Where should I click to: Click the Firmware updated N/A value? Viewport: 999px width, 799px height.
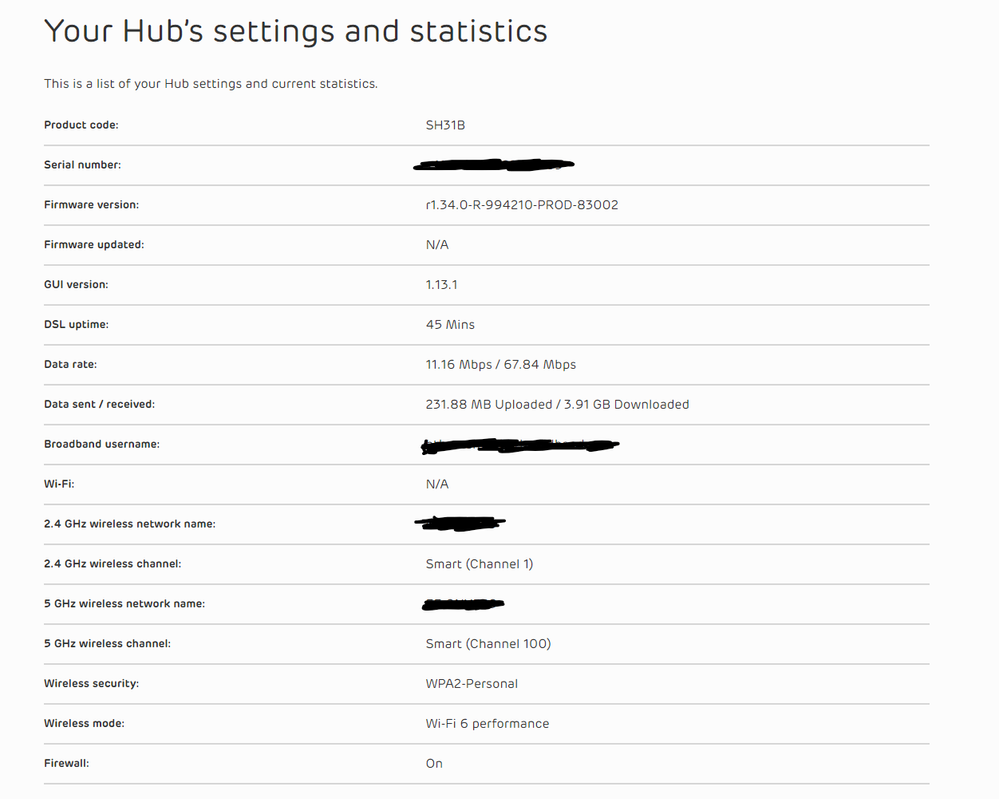[x=437, y=245]
